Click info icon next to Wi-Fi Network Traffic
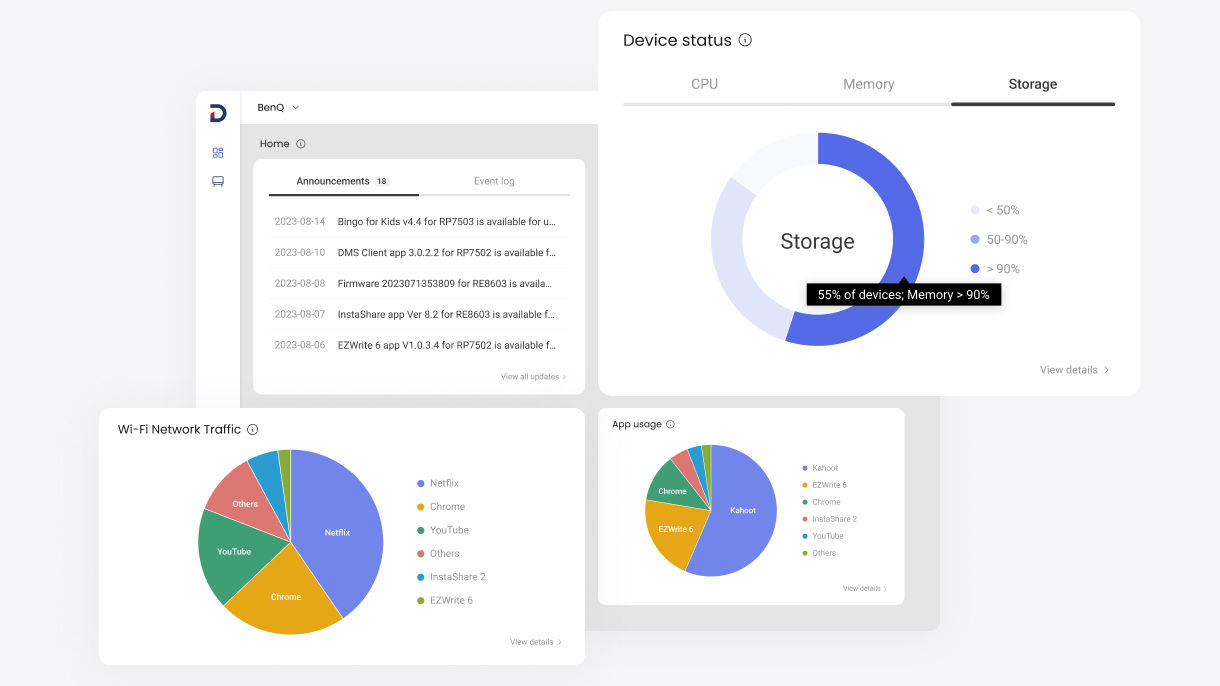The height and width of the screenshot is (686, 1220). pos(253,430)
